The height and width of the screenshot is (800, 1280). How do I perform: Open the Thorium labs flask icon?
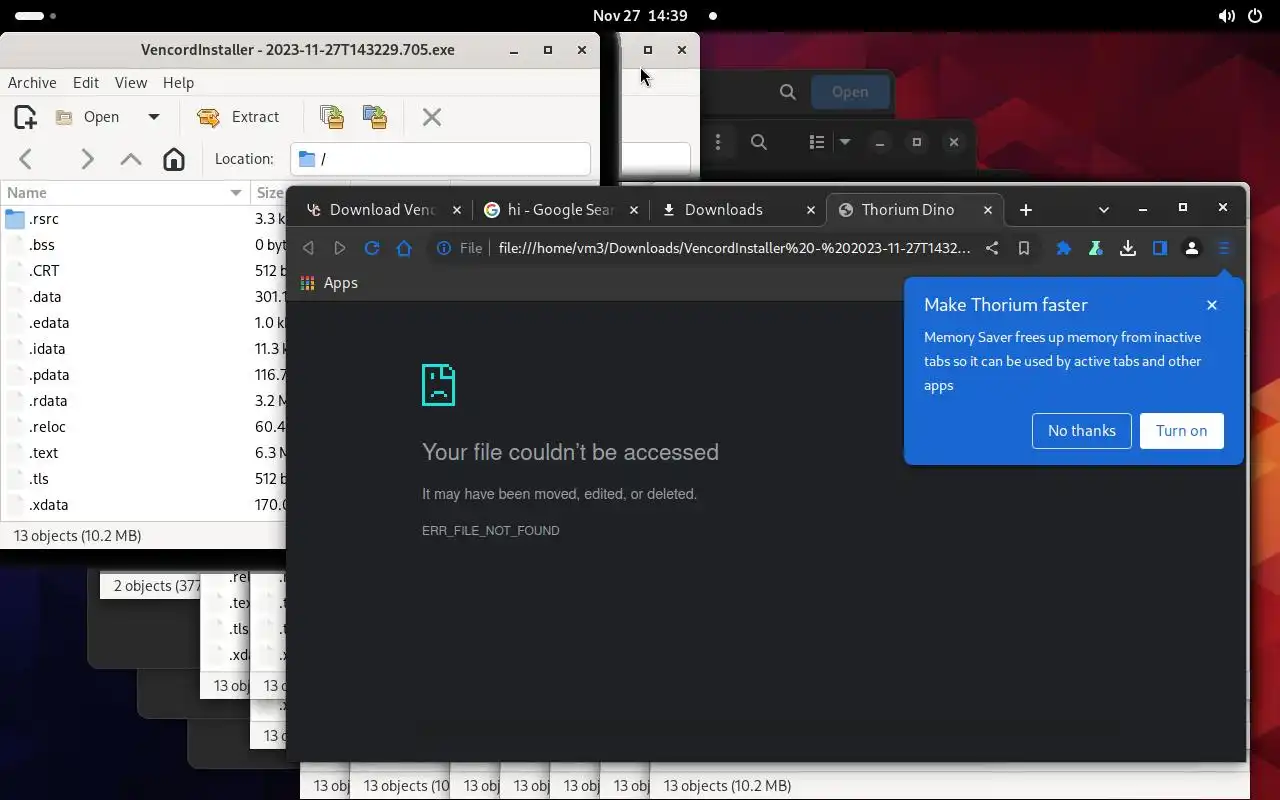[1096, 248]
